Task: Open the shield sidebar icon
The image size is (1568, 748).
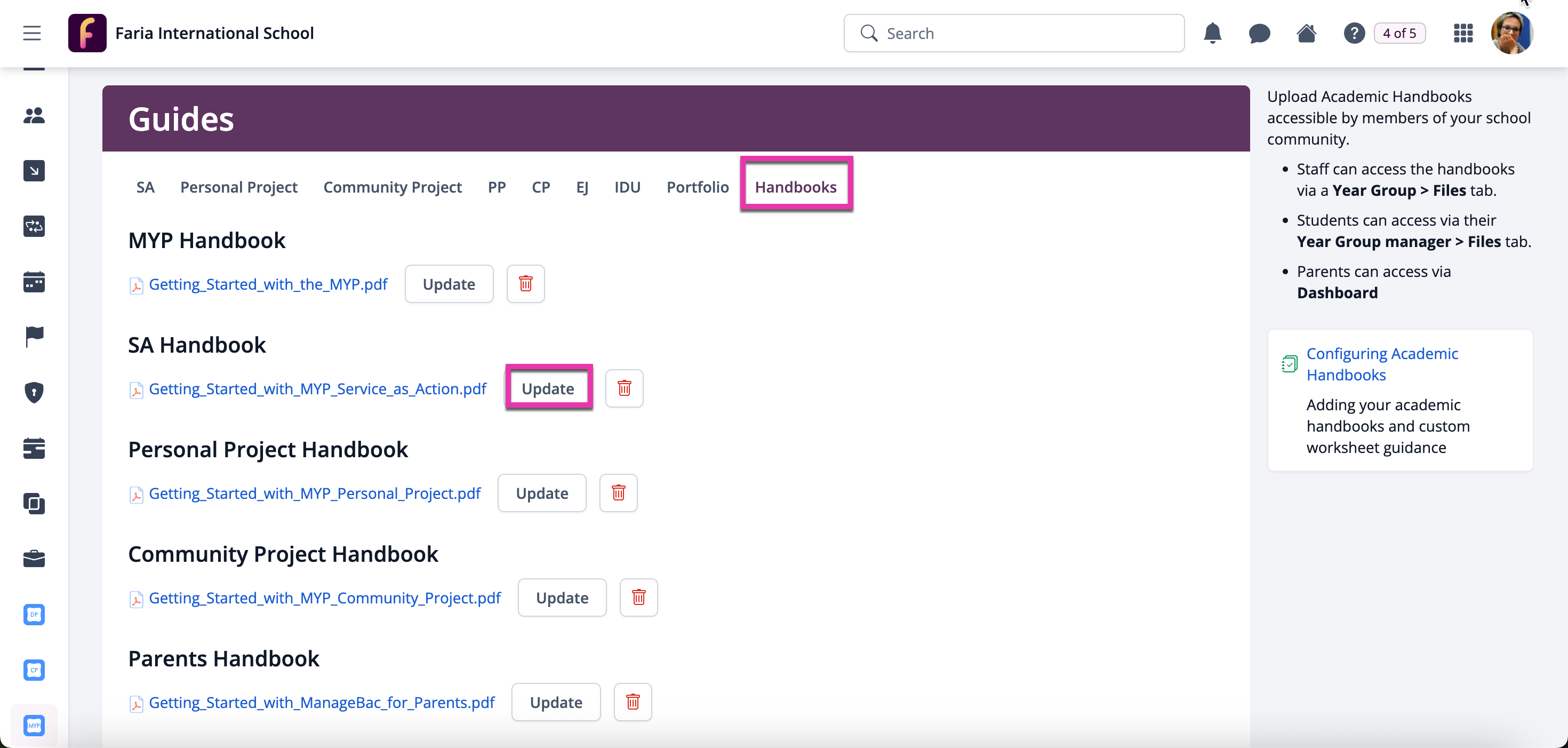Action: (34, 392)
